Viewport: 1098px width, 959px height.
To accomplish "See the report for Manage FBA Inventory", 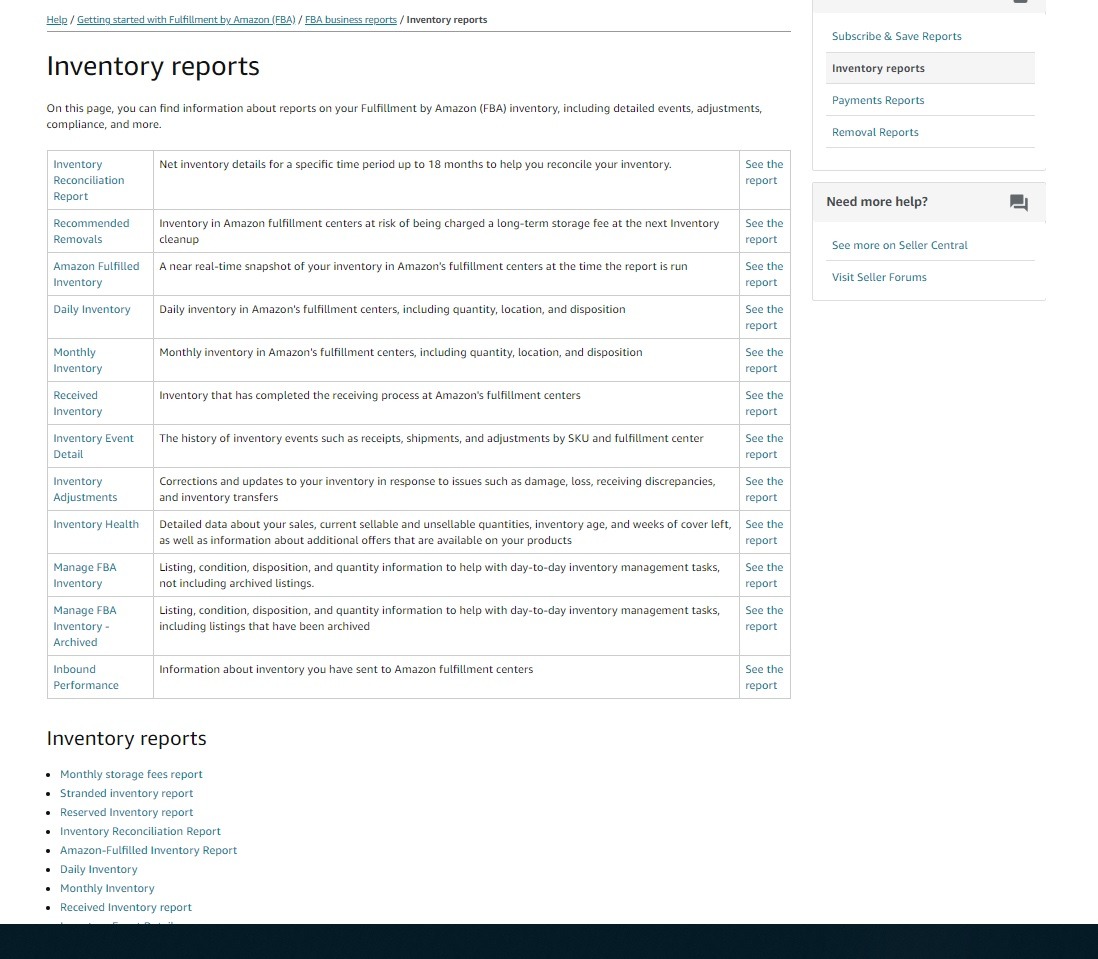I will tap(764, 575).
